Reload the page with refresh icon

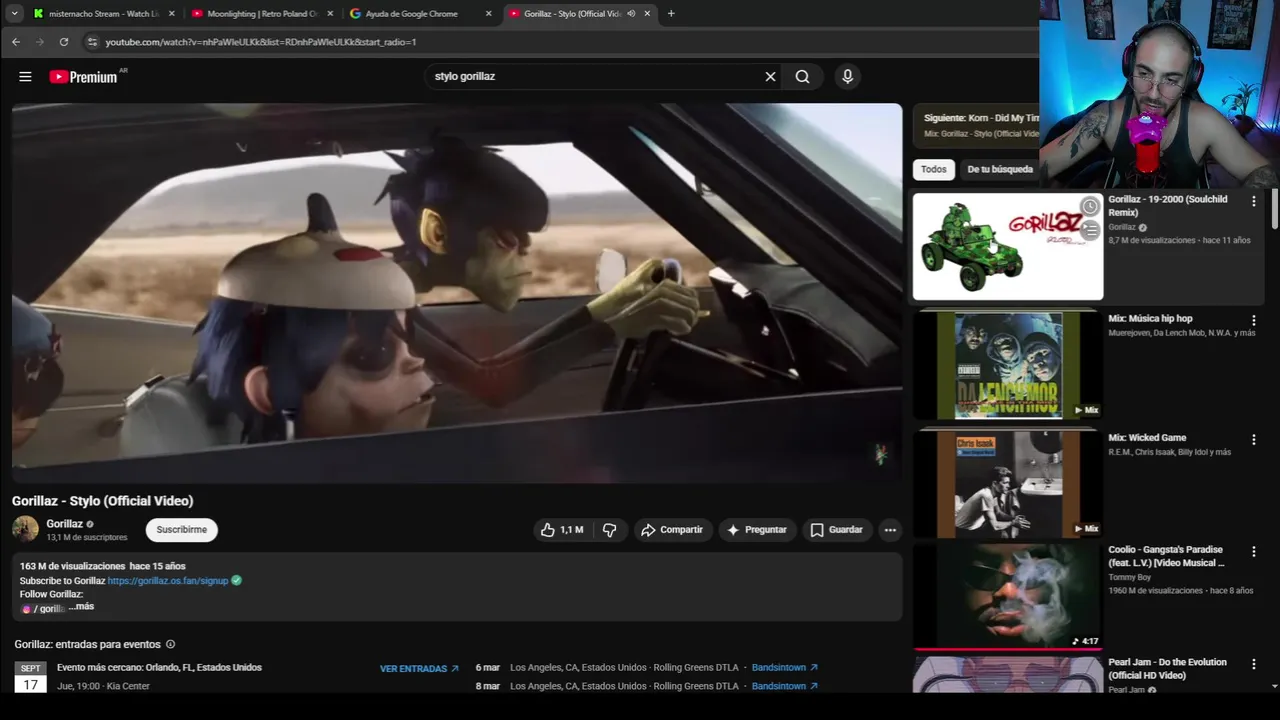tap(64, 42)
